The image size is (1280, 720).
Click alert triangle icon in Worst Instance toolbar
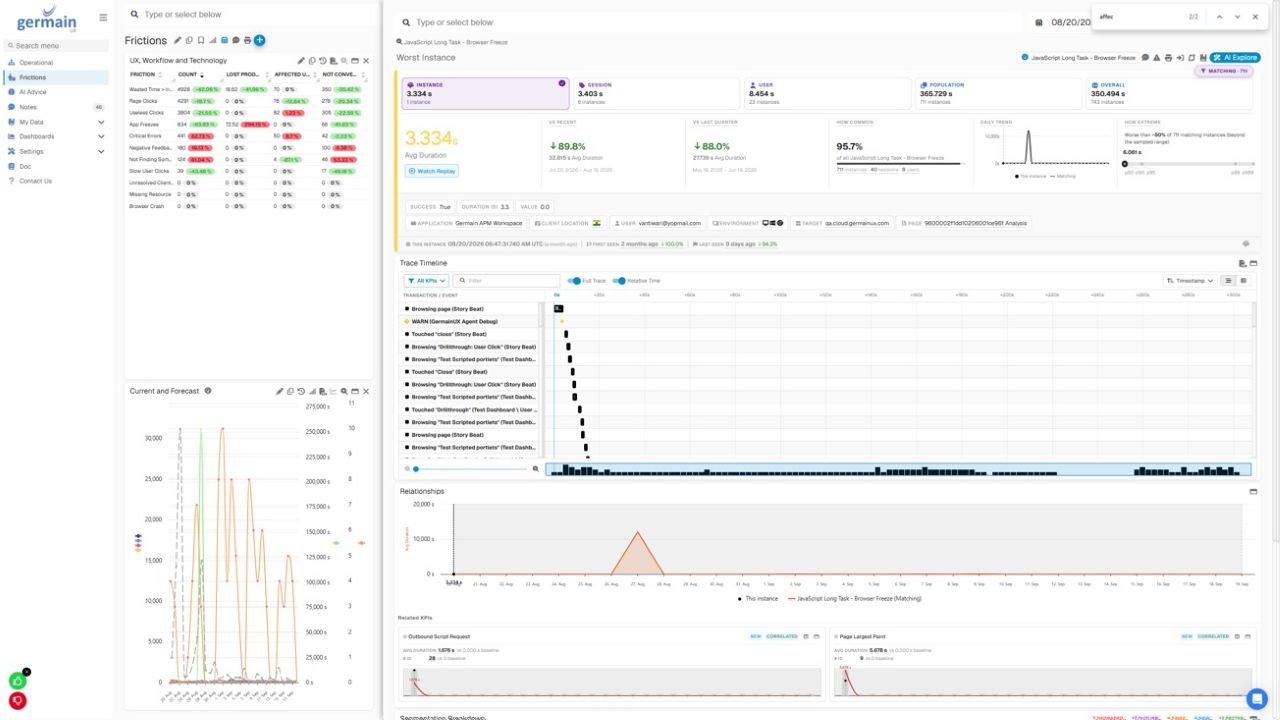pos(1157,58)
